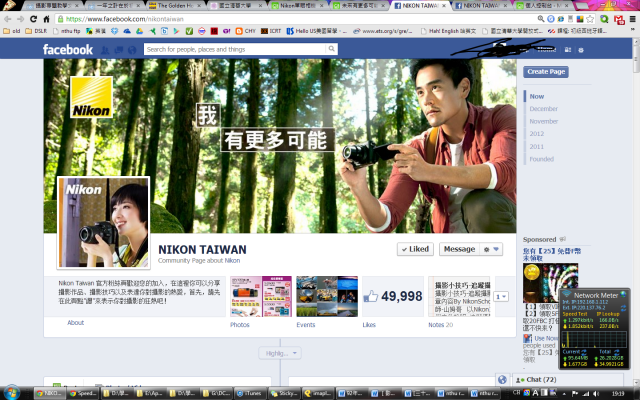Image resolution: width=640 pixels, height=400 pixels.
Task: Click the browser Back arrow
Action: tap(7, 19)
